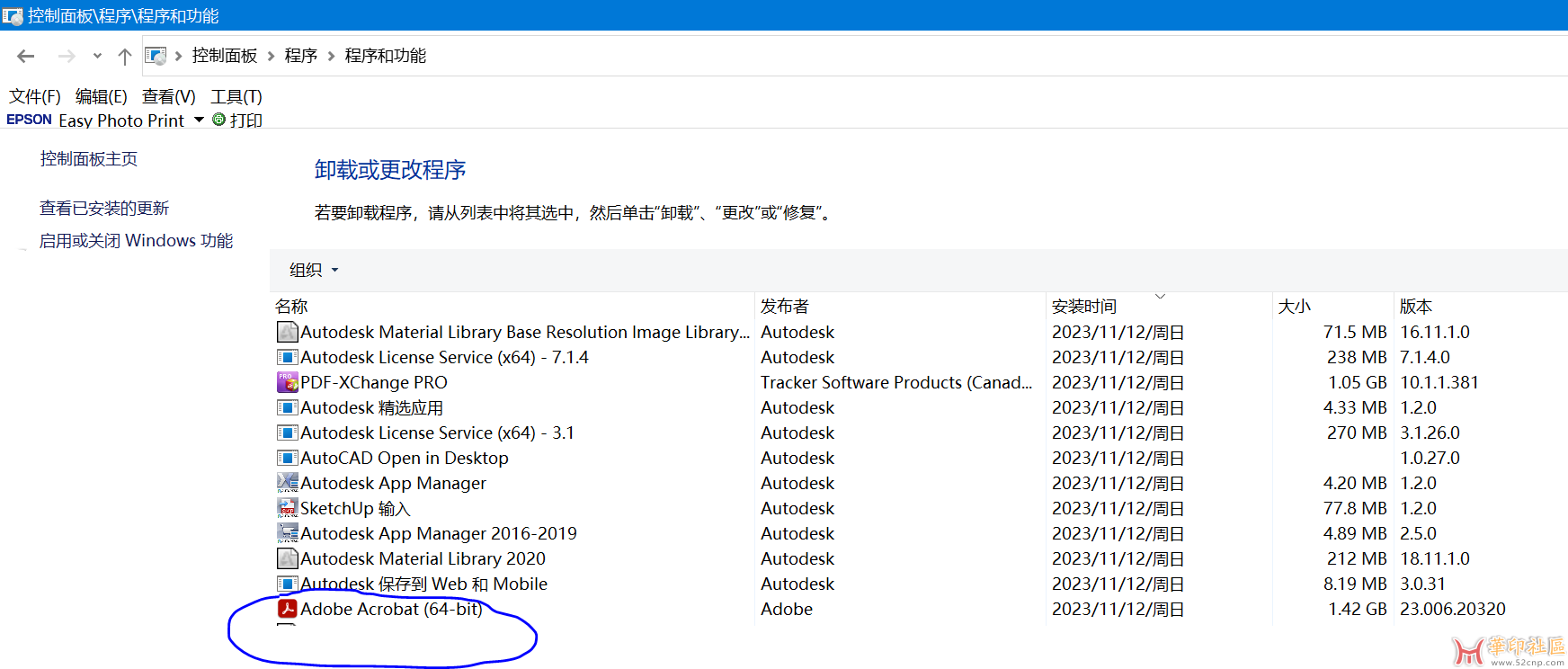Open 控制面板主页 link
The image size is (1568, 669).
click(89, 159)
